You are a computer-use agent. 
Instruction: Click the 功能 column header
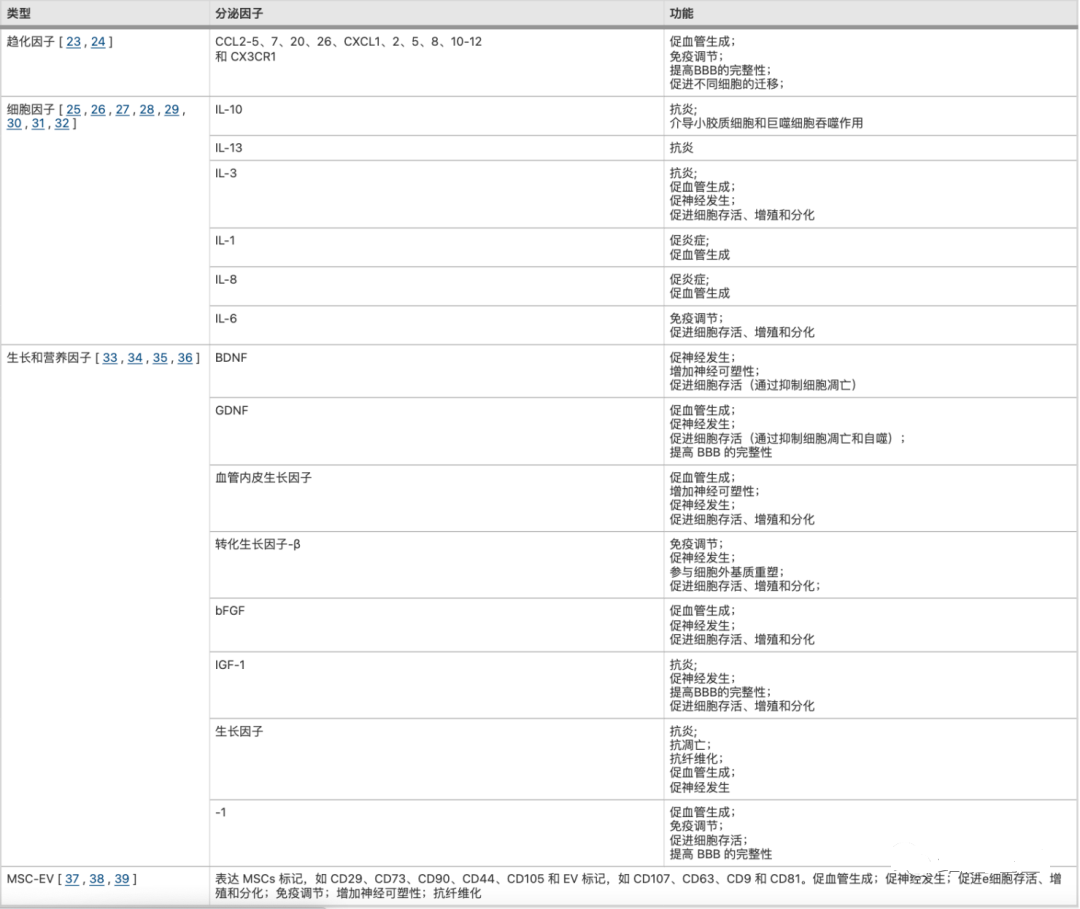681,14
